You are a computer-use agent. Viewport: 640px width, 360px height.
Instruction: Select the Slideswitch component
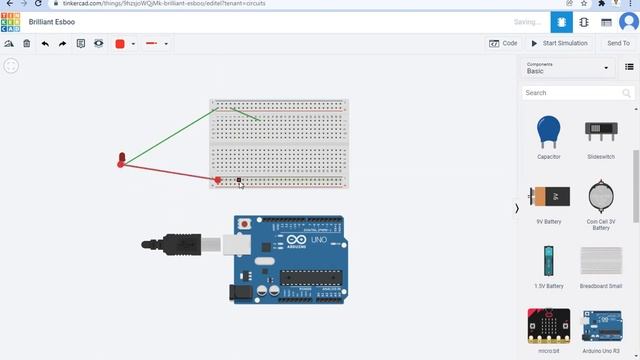pyautogui.click(x=601, y=138)
